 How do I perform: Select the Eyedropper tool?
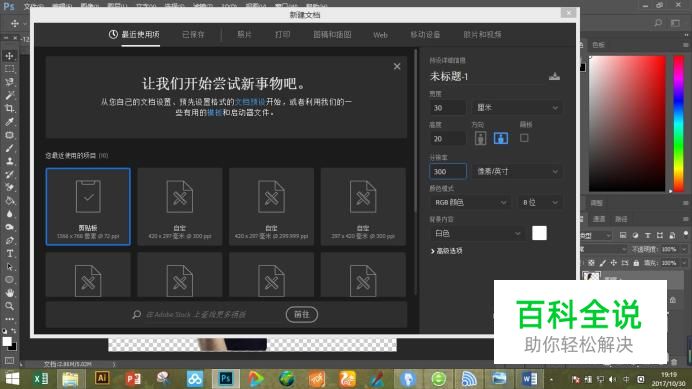(9, 122)
